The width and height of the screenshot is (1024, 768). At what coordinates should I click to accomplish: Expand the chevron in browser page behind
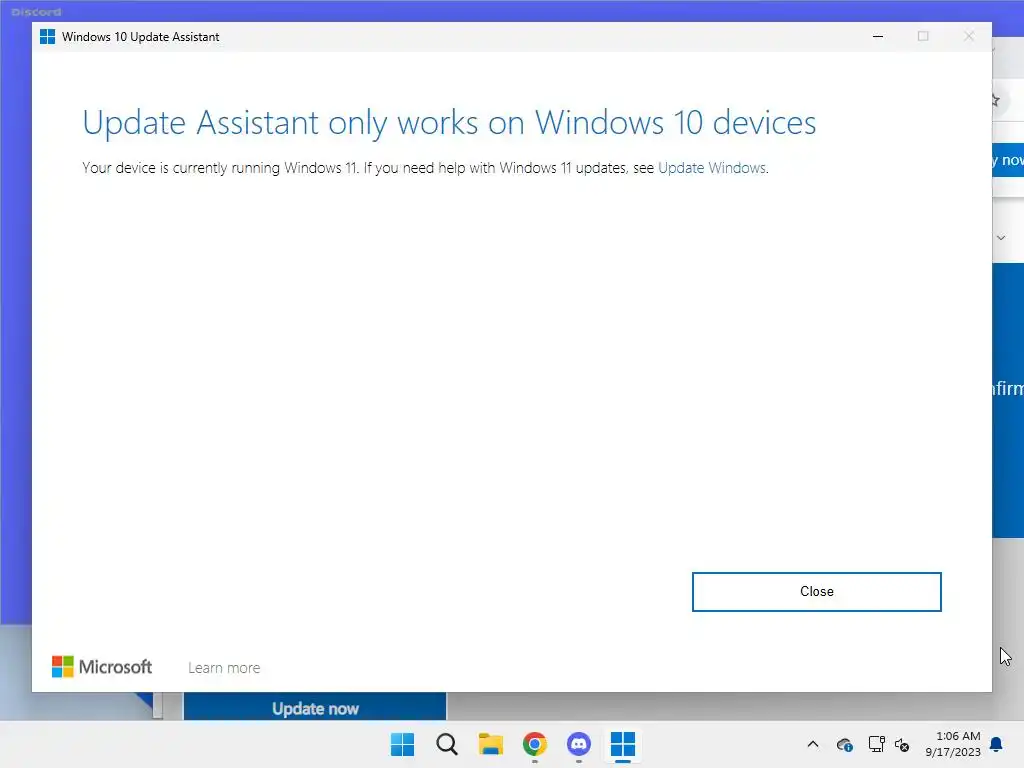click(1000, 238)
